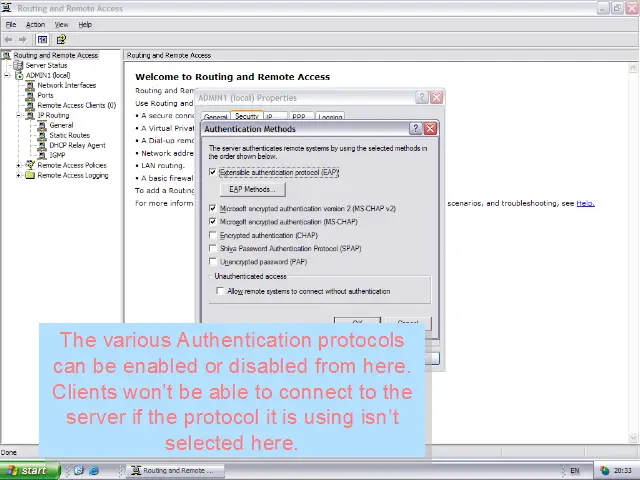Open the Help toolbar icon
The image size is (640, 480).
(x=61, y=40)
